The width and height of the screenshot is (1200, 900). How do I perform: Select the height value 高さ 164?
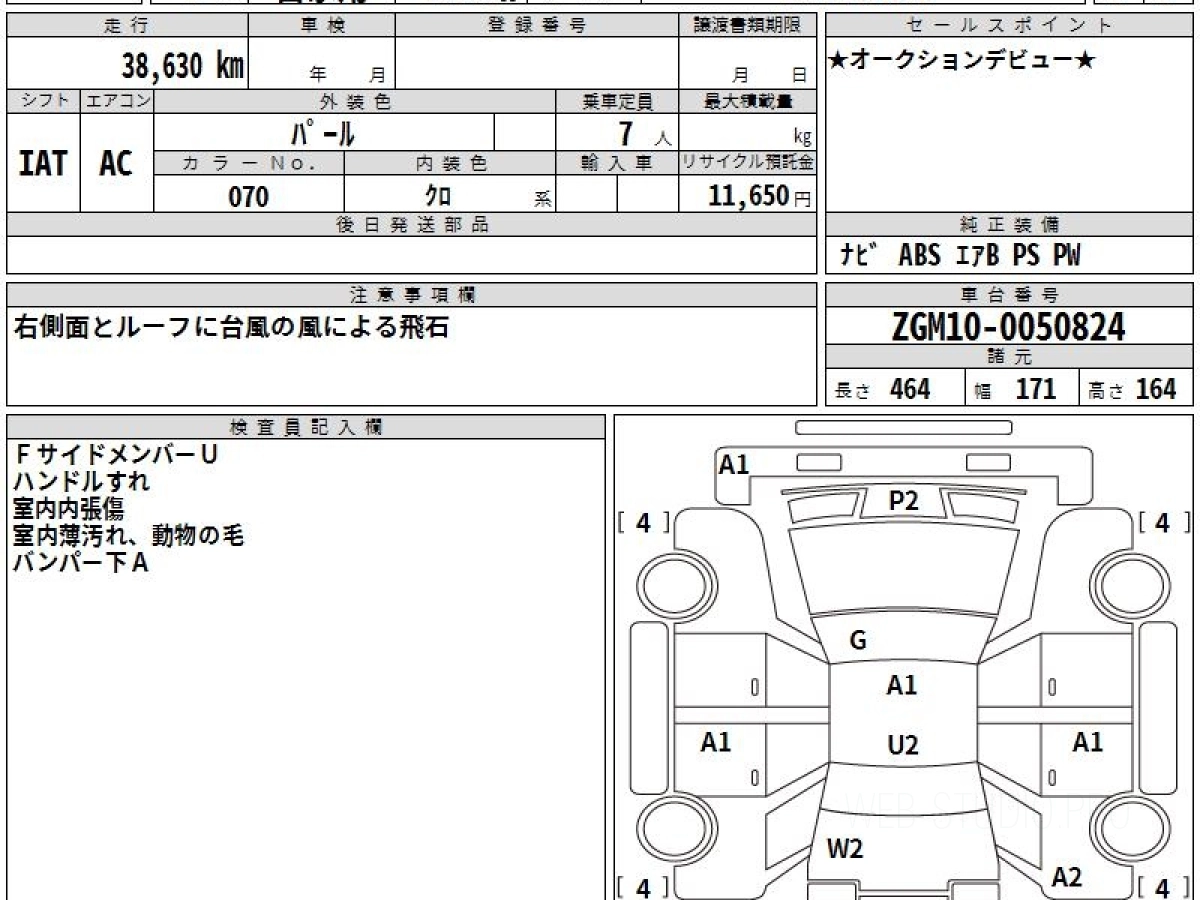1133,389
